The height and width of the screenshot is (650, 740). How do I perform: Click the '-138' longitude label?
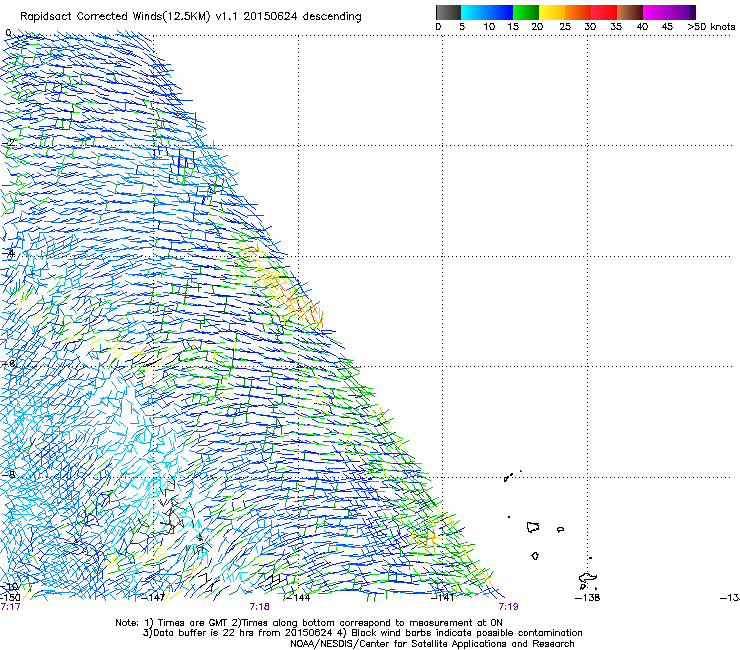[x=588, y=598]
